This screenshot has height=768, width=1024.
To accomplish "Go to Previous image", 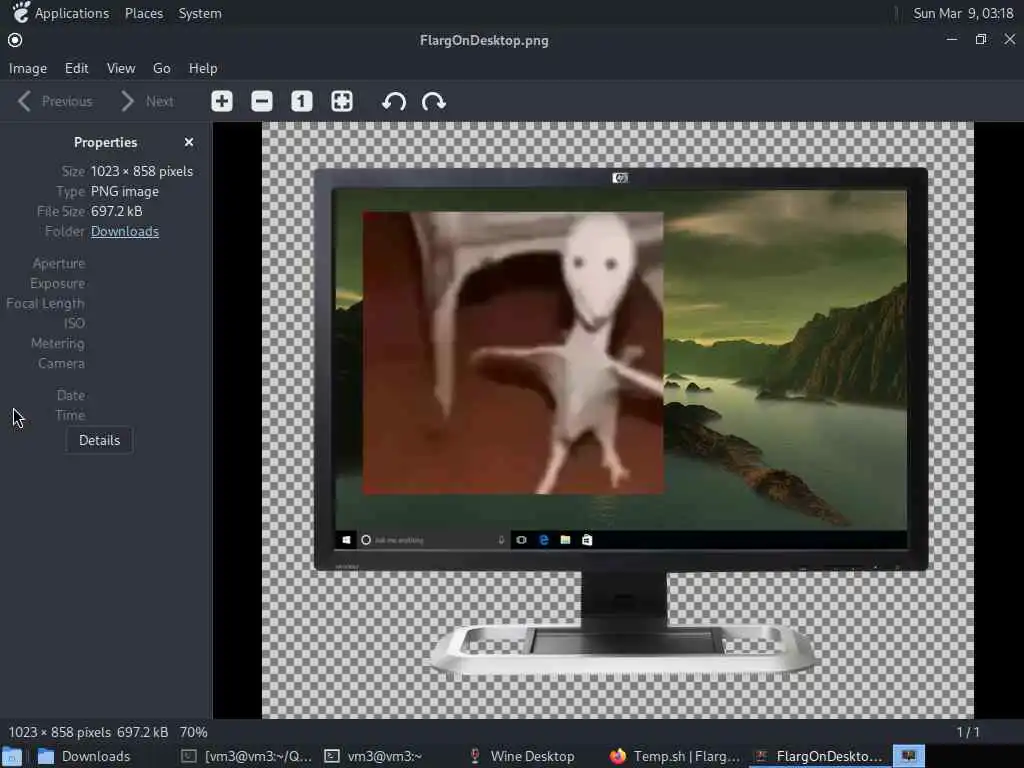I will (x=55, y=101).
